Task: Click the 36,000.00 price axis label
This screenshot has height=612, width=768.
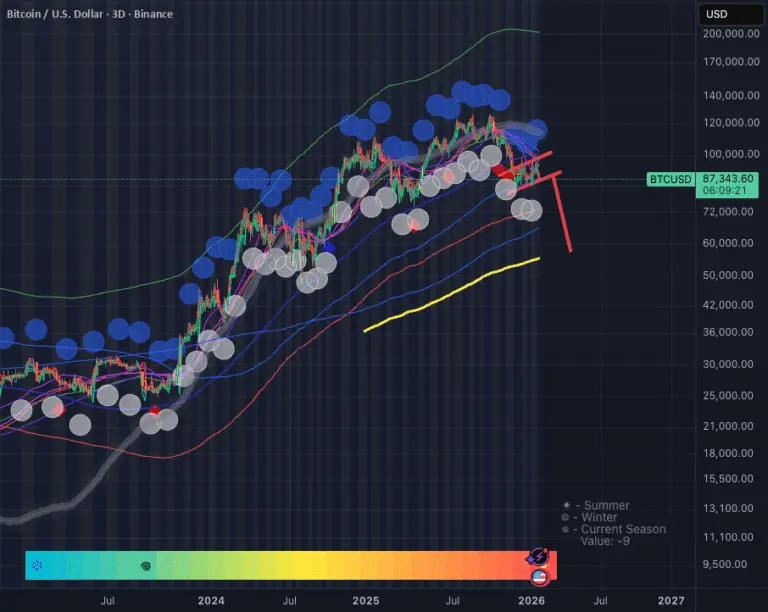Action: [728, 332]
